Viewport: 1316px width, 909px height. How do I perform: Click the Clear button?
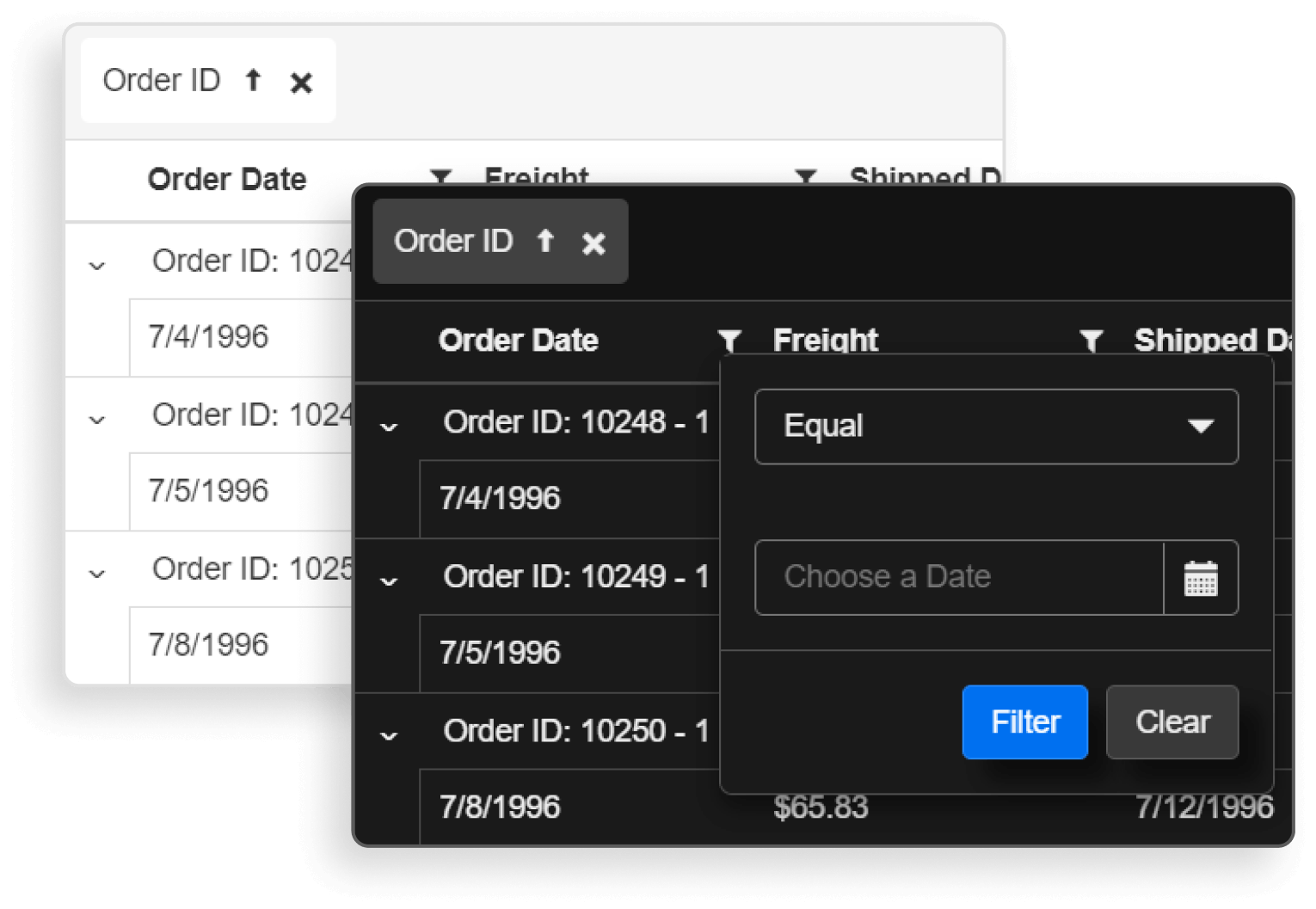pos(1171,722)
